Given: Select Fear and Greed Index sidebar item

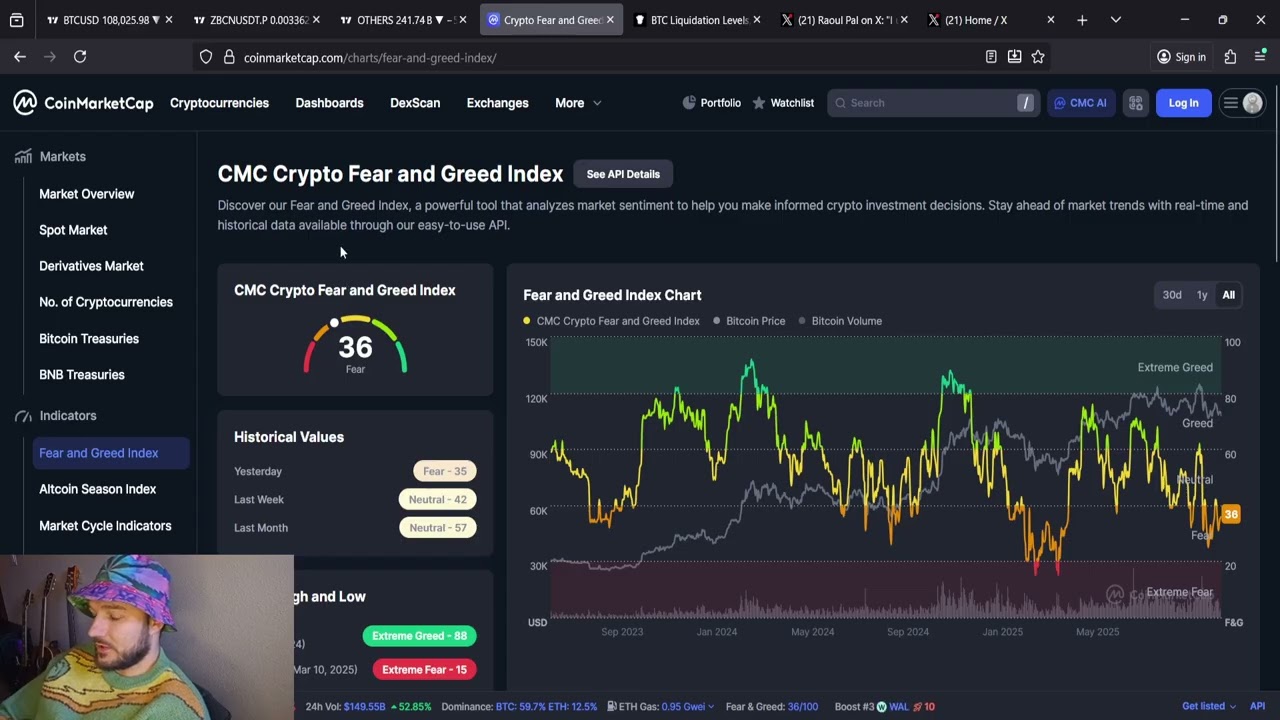Looking at the screenshot, I should (110, 453).
